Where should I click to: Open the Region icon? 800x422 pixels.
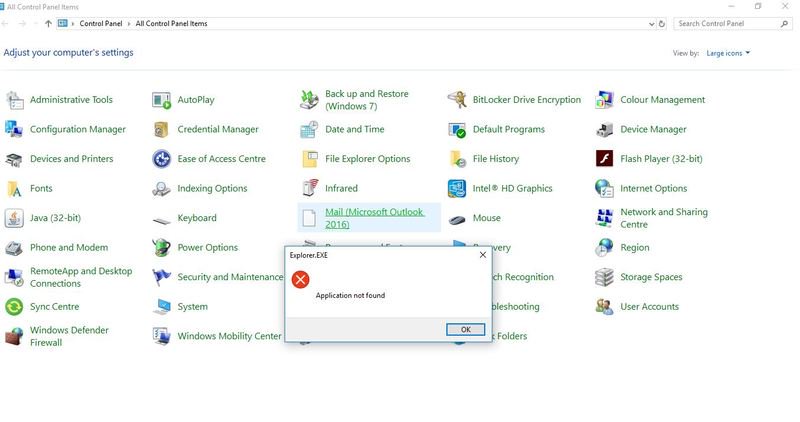pyautogui.click(x=605, y=247)
